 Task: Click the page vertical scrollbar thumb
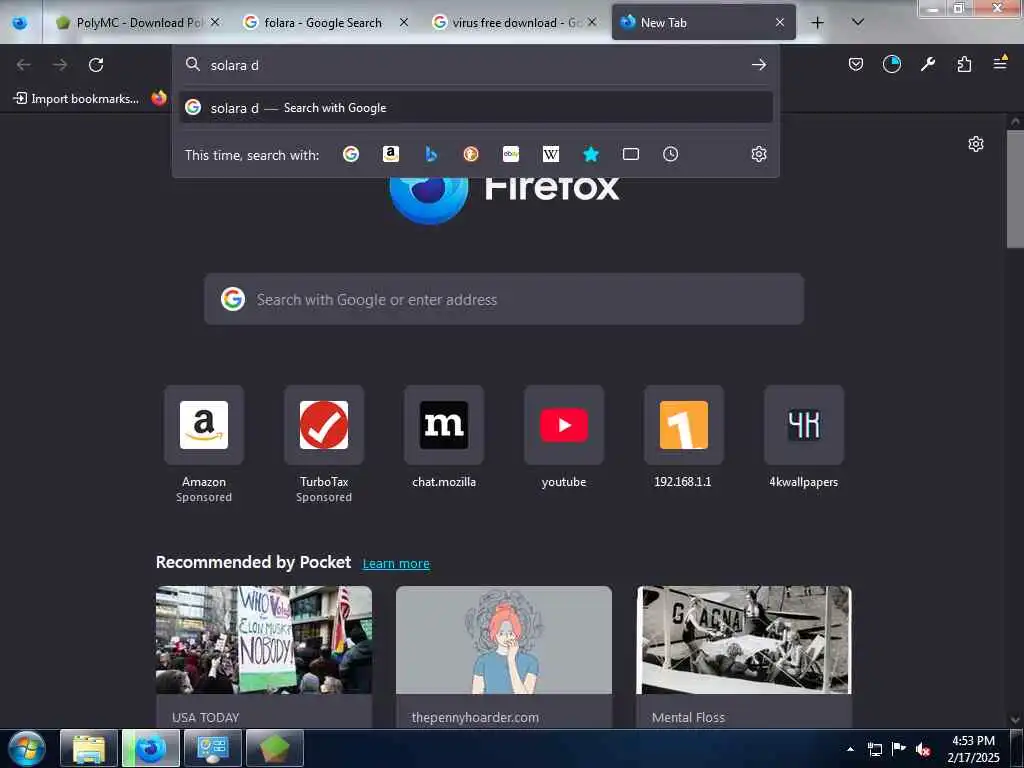point(1015,189)
